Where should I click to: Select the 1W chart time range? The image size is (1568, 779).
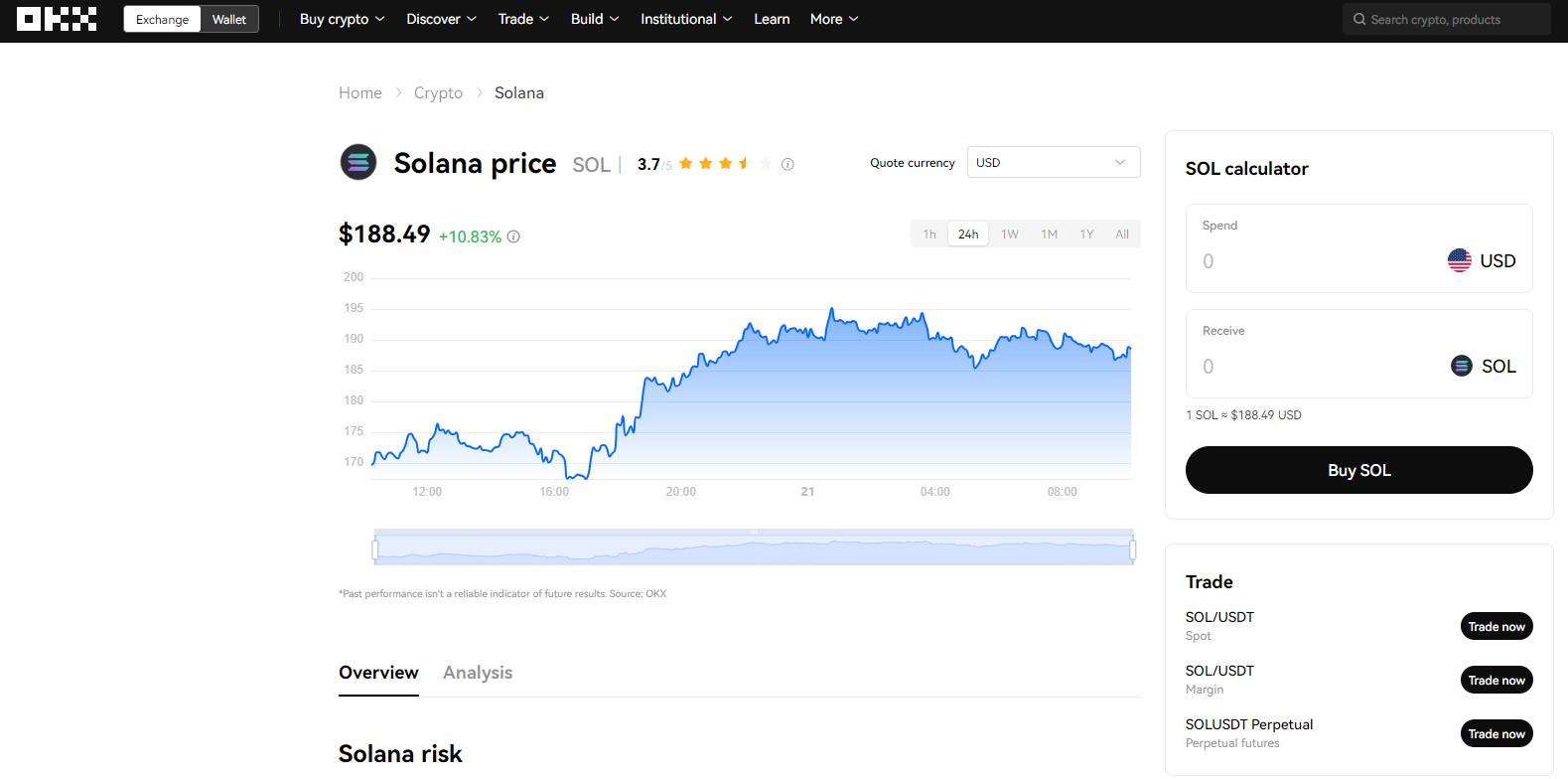(1010, 234)
